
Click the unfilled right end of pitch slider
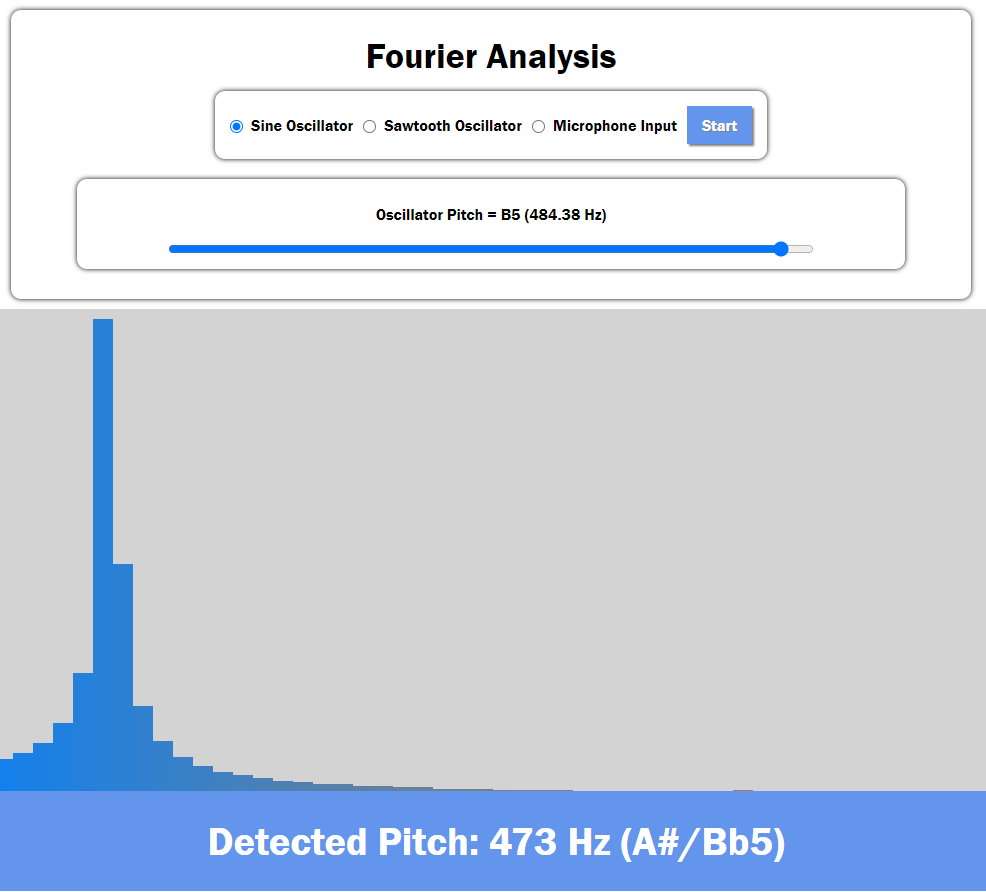click(x=802, y=249)
